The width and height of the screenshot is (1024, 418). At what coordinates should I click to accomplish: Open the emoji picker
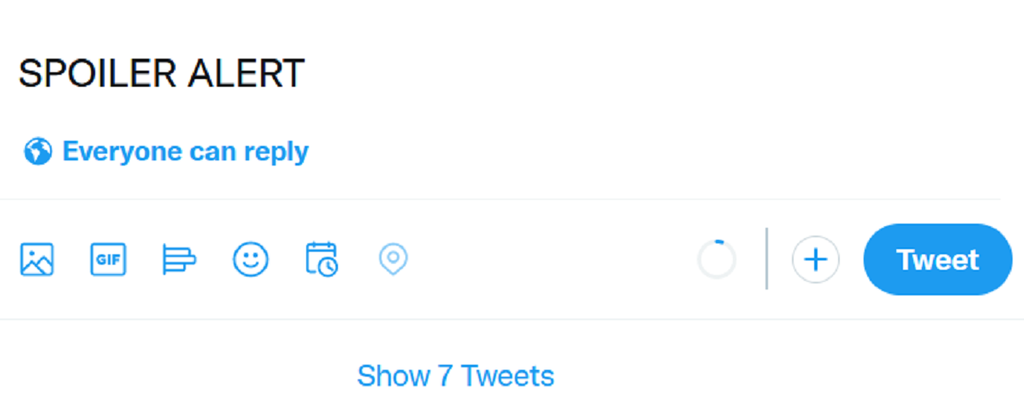click(251, 260)
